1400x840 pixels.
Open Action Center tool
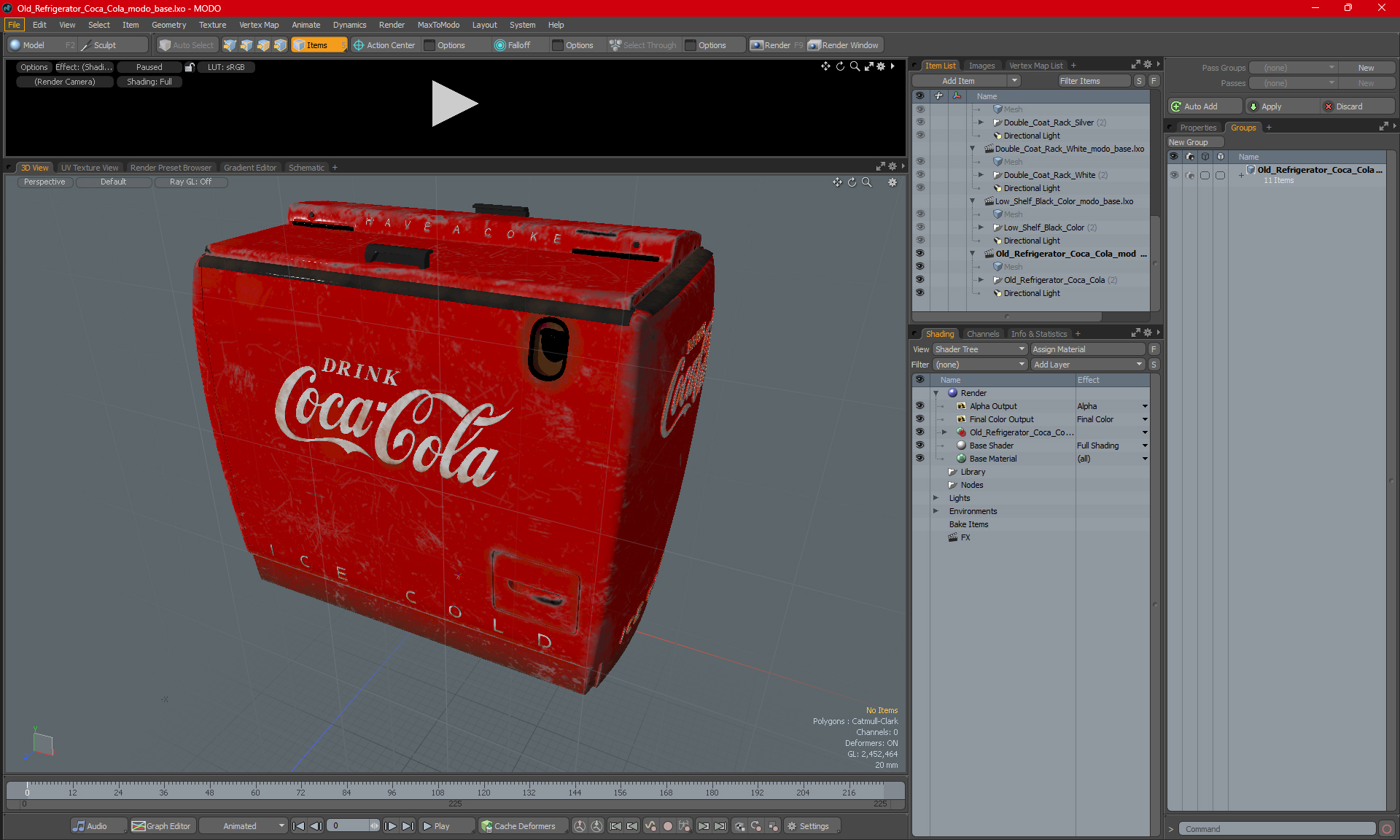384,45
